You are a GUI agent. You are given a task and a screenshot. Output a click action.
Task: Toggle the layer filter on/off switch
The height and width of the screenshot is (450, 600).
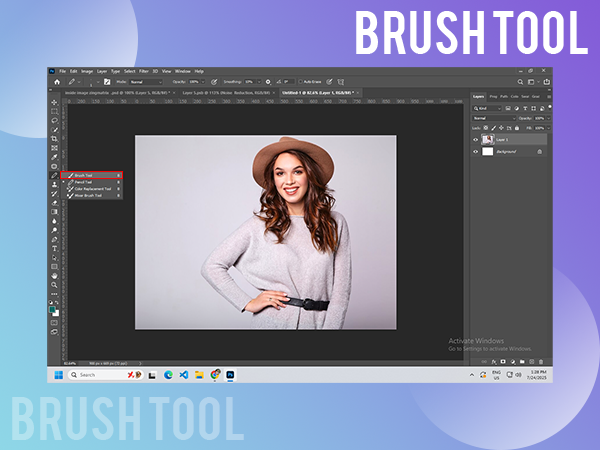(550, 107)
